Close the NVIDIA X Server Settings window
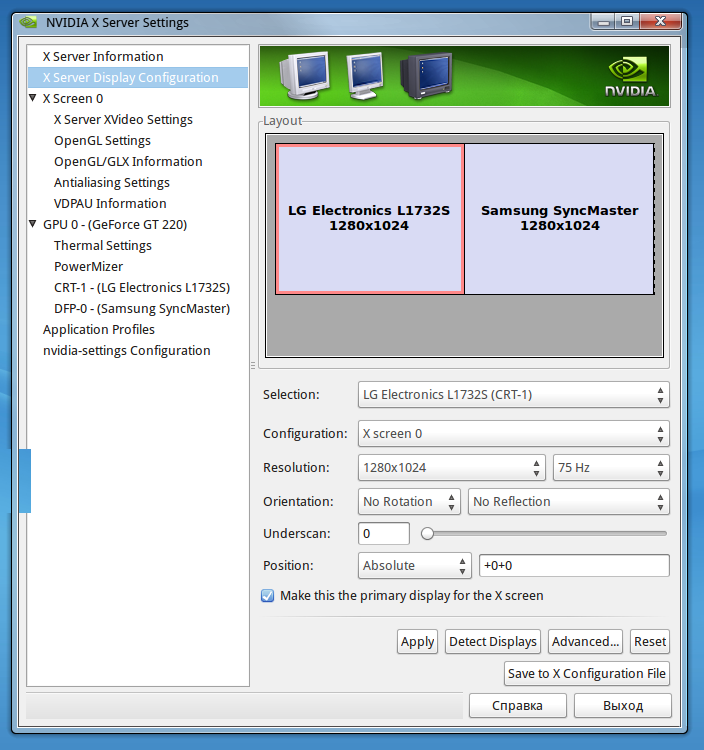Viewport: 704px width, 750px height. tap(660, 22)
